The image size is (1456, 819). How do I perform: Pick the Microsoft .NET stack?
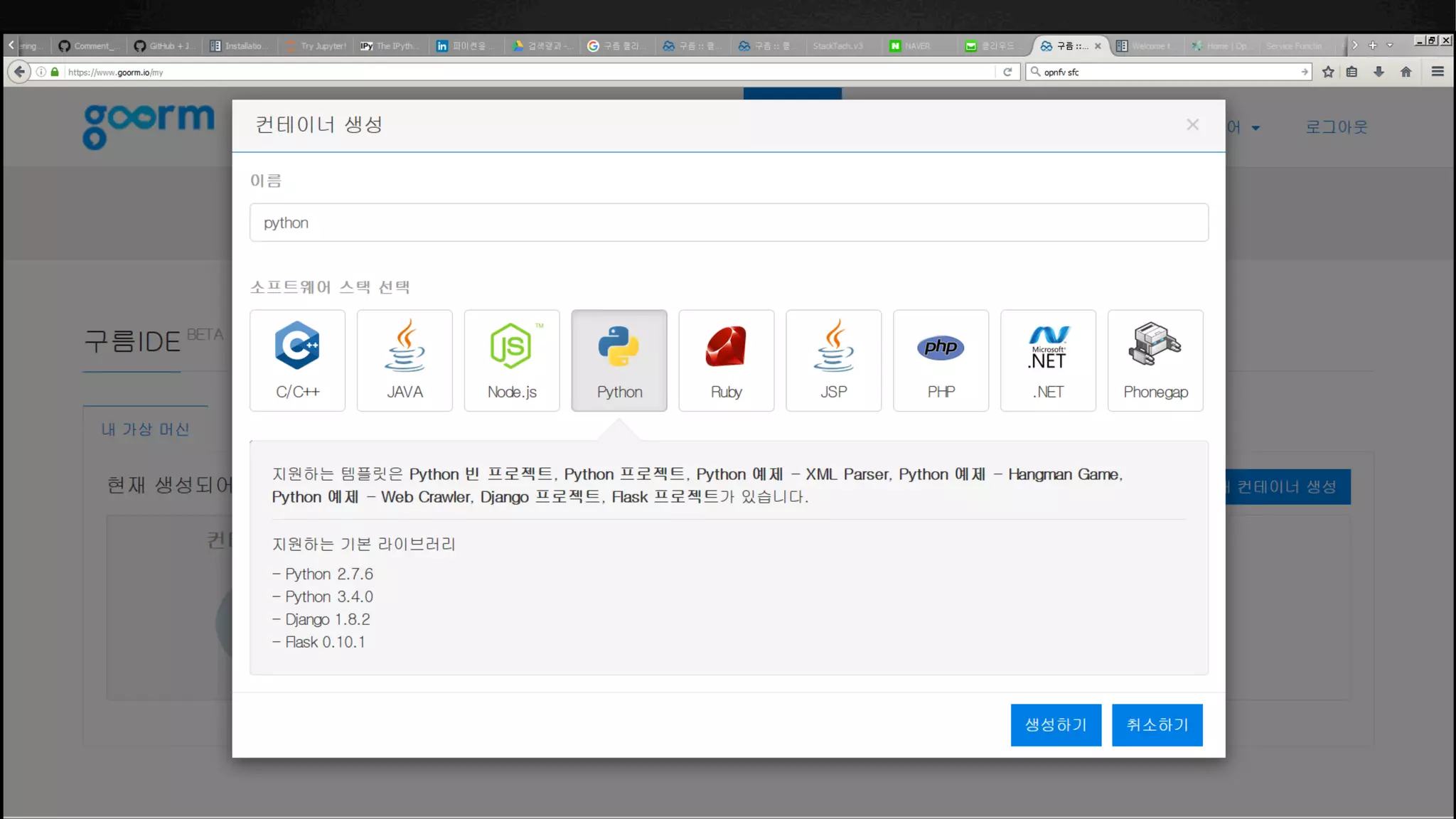[x=1048, y=360]
